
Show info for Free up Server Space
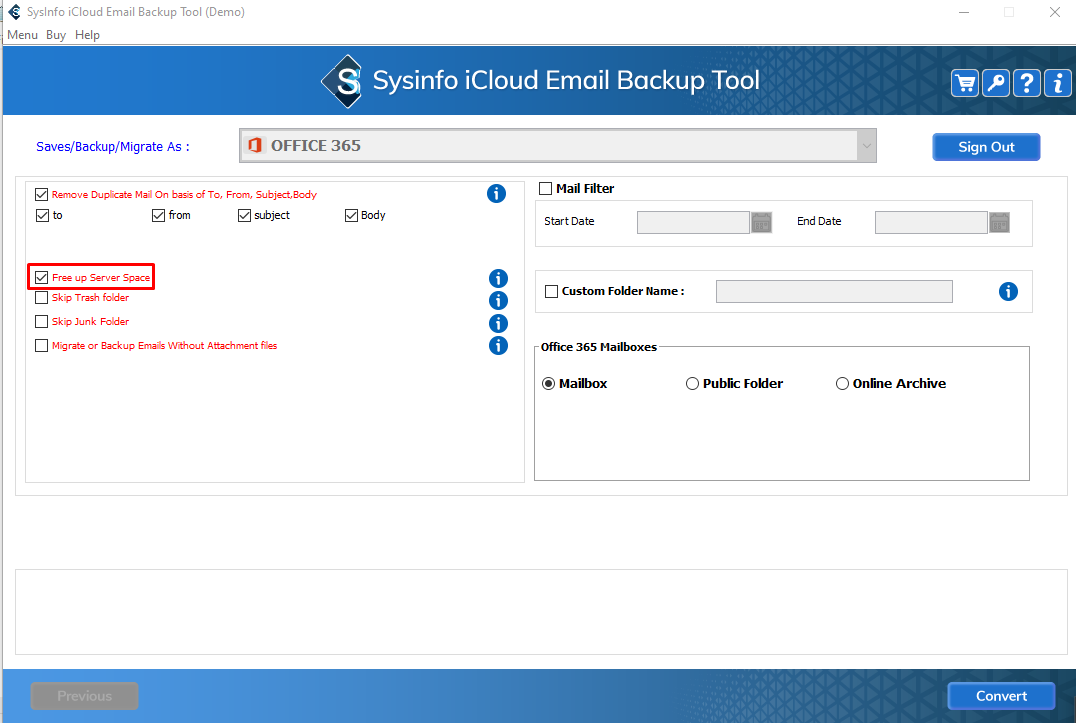point(498,279)
